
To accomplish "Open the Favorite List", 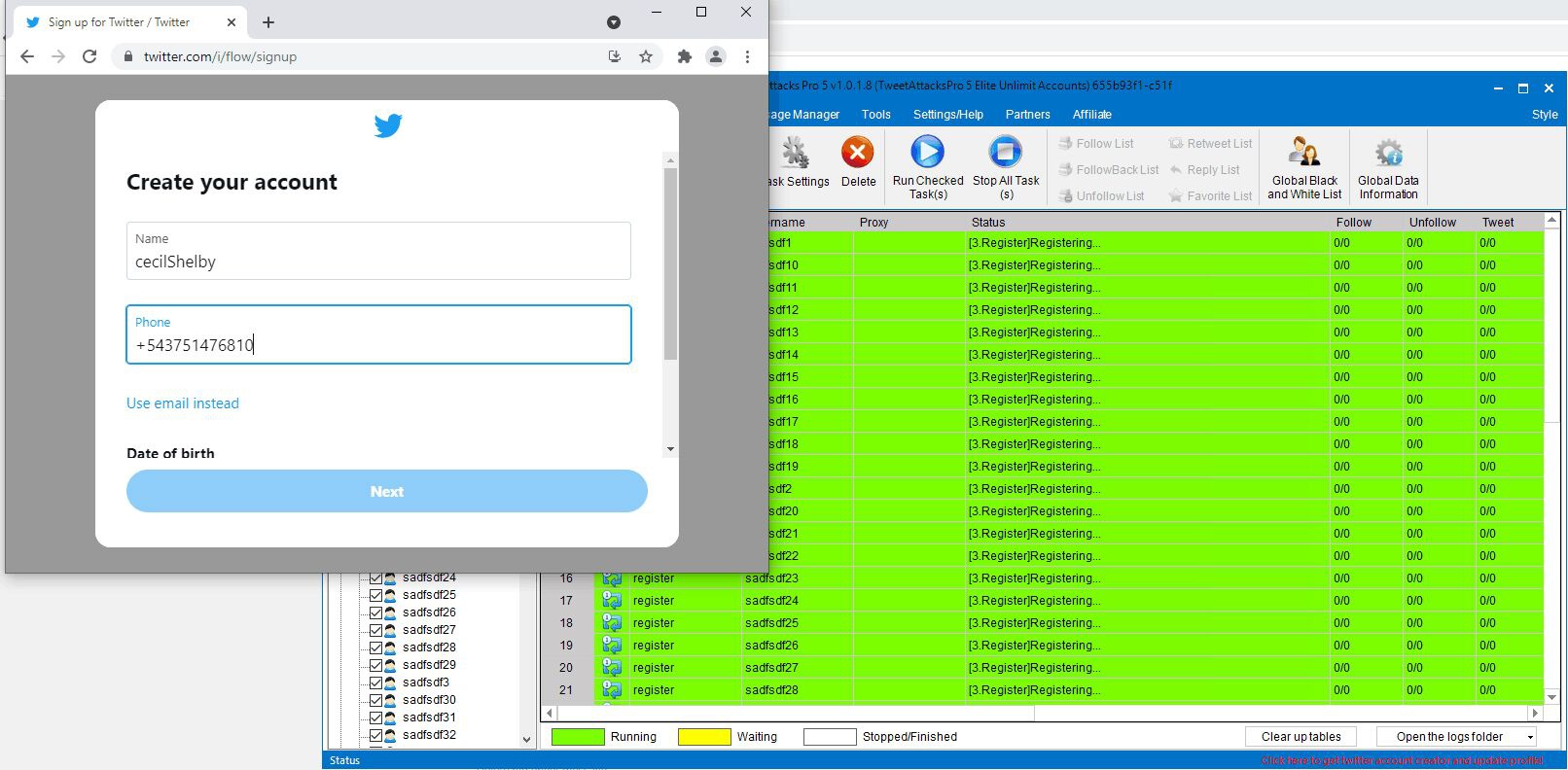I will pos(1210,196).
